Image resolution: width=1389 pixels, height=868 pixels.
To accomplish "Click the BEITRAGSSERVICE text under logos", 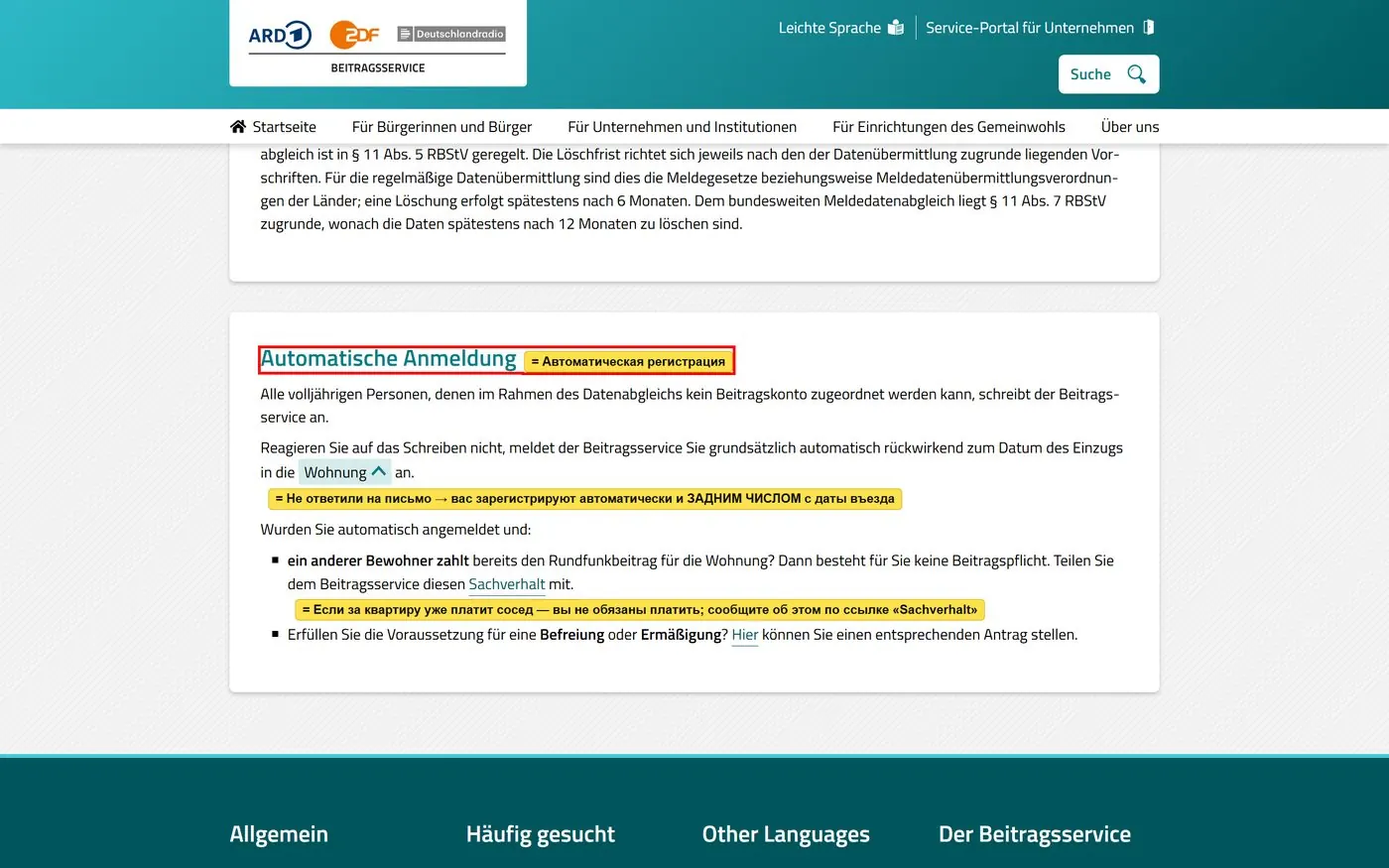I will [x=378, y=68].
